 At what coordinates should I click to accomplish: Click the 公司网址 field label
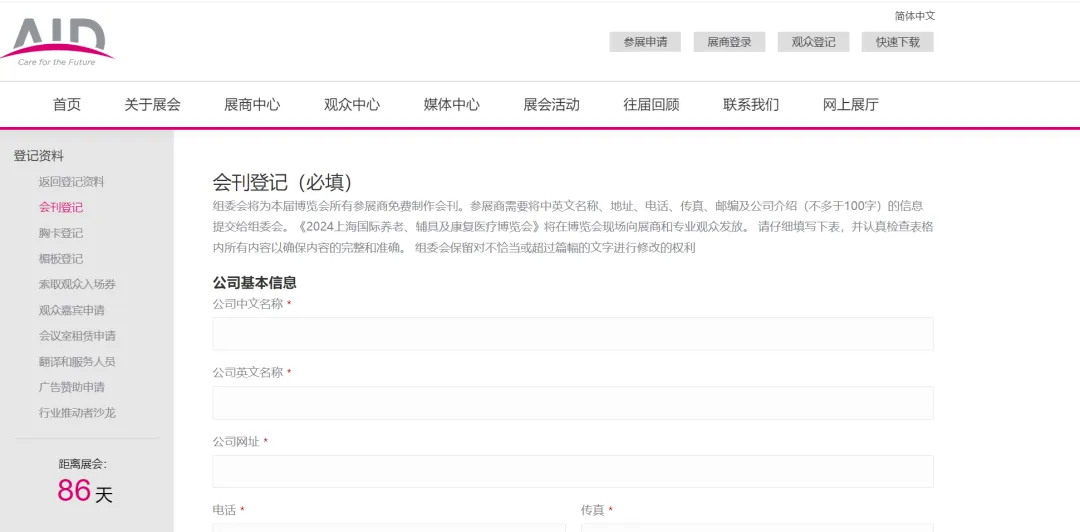click(236, 442)
